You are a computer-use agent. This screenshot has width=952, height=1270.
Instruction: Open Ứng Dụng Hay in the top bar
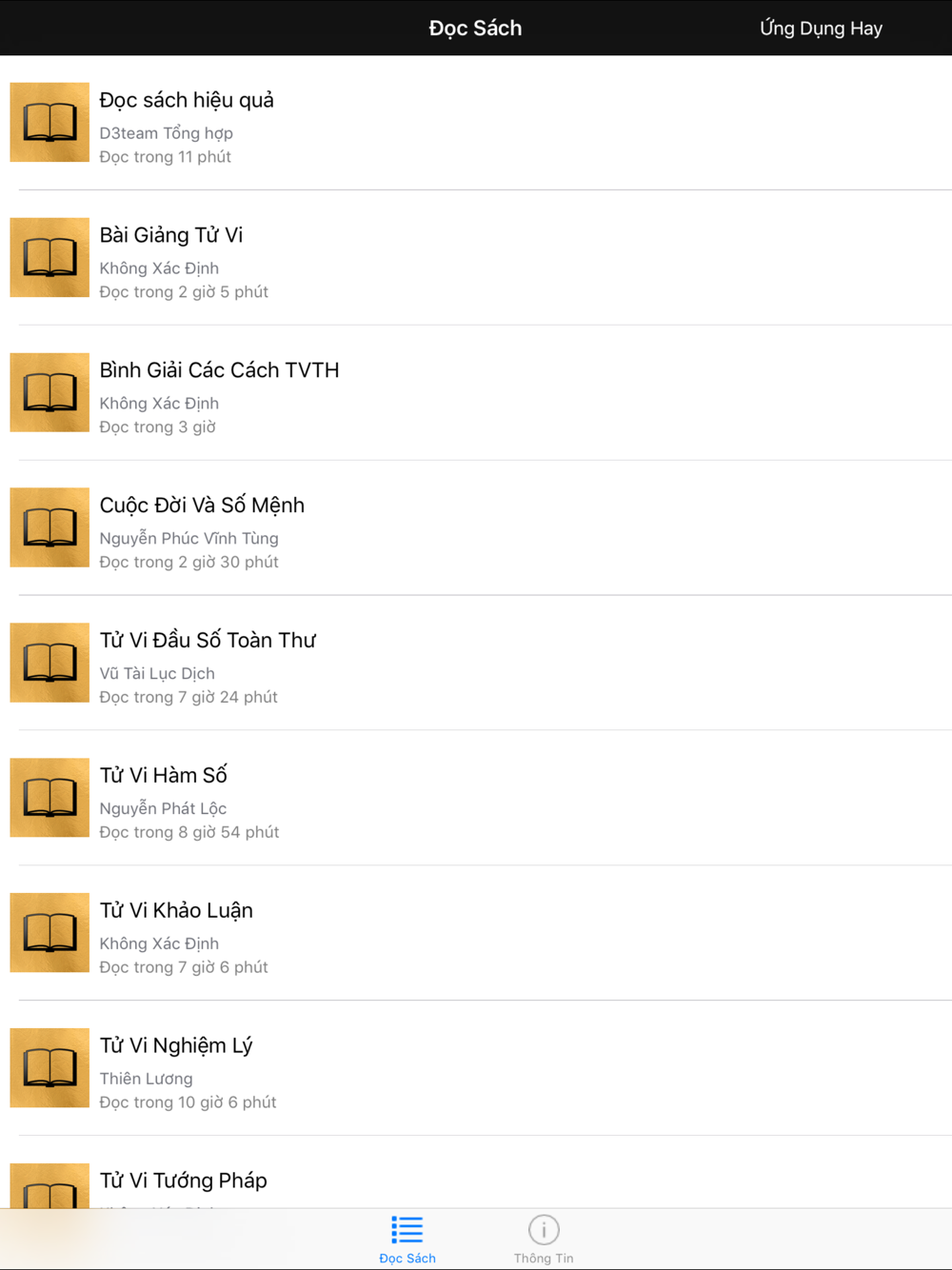pos(821,29)
